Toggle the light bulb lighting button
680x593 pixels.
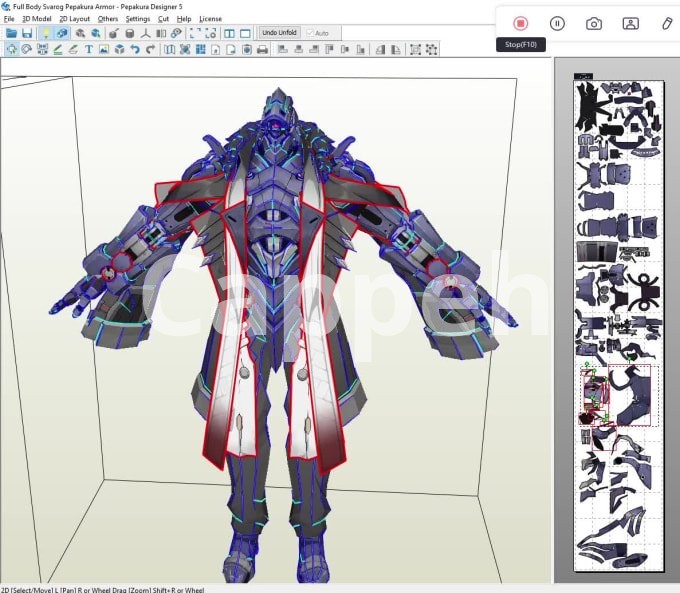[45, 33]
